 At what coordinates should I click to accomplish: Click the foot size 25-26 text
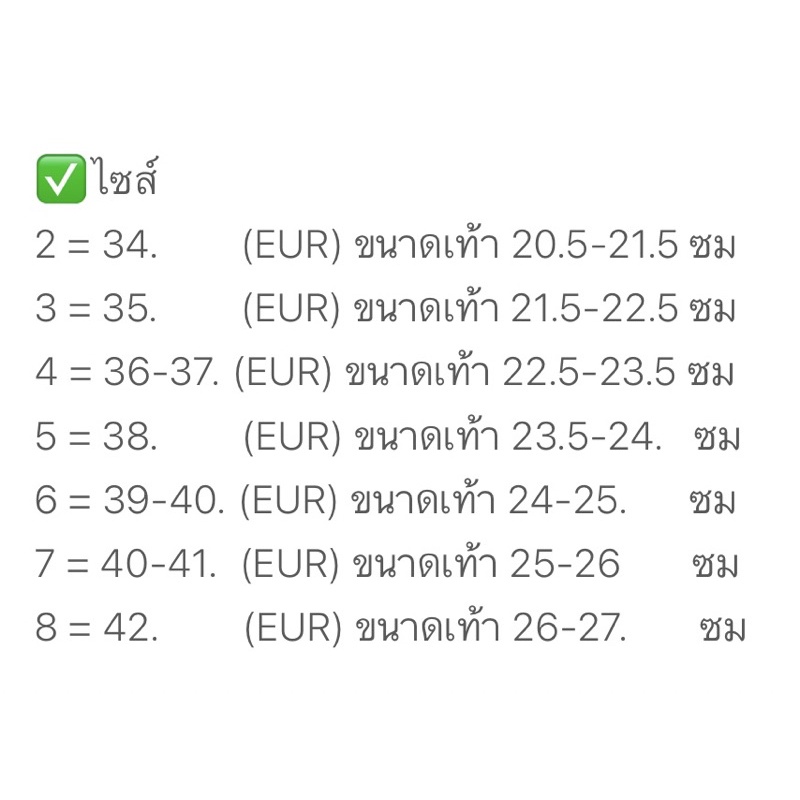click(x=565, y=565)
